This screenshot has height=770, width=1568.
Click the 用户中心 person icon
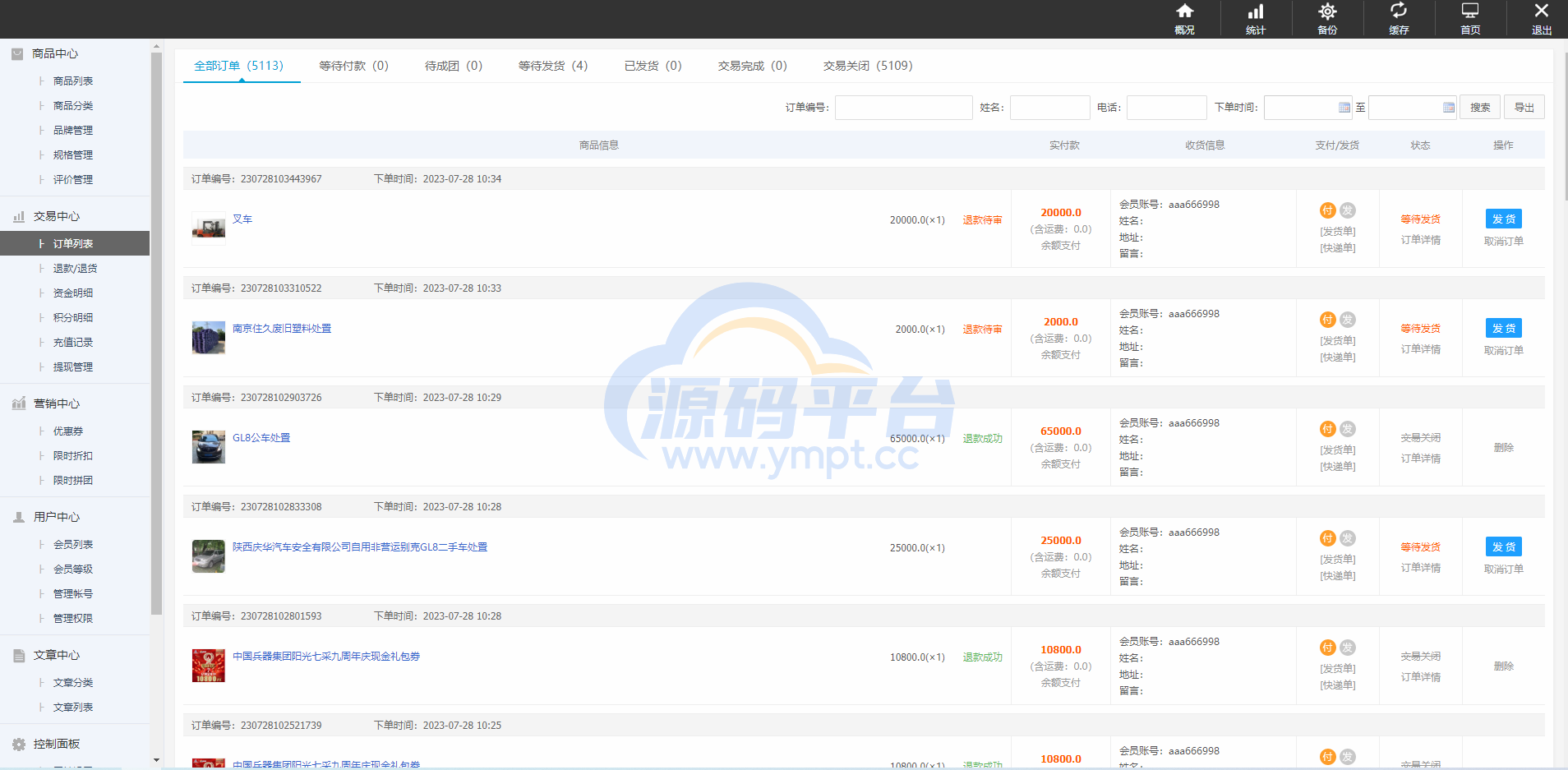[x=18, y=517]
